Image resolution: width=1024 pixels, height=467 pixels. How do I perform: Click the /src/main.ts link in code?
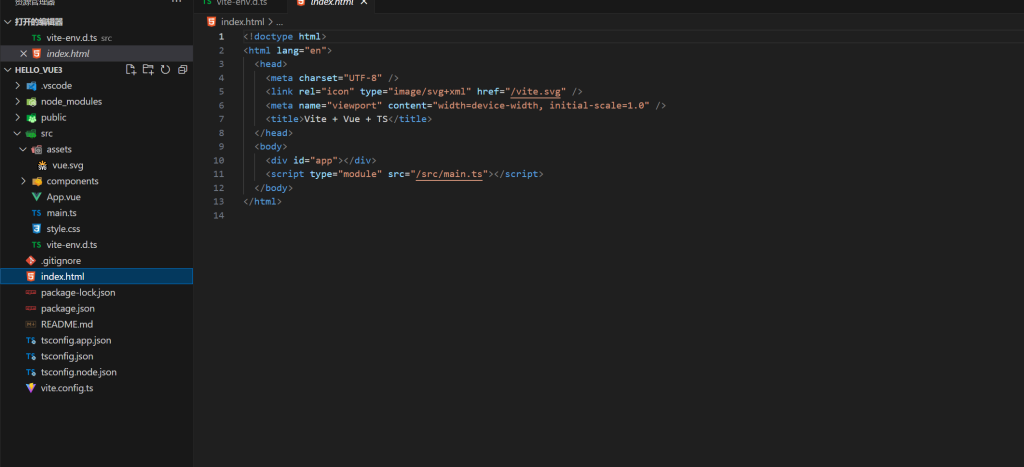pos(448,173)
